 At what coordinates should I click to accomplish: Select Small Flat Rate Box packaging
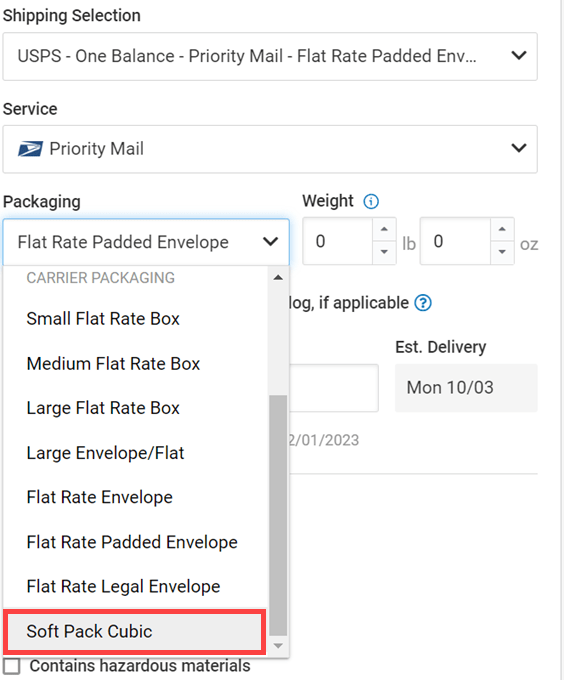[x=135, y=319]
